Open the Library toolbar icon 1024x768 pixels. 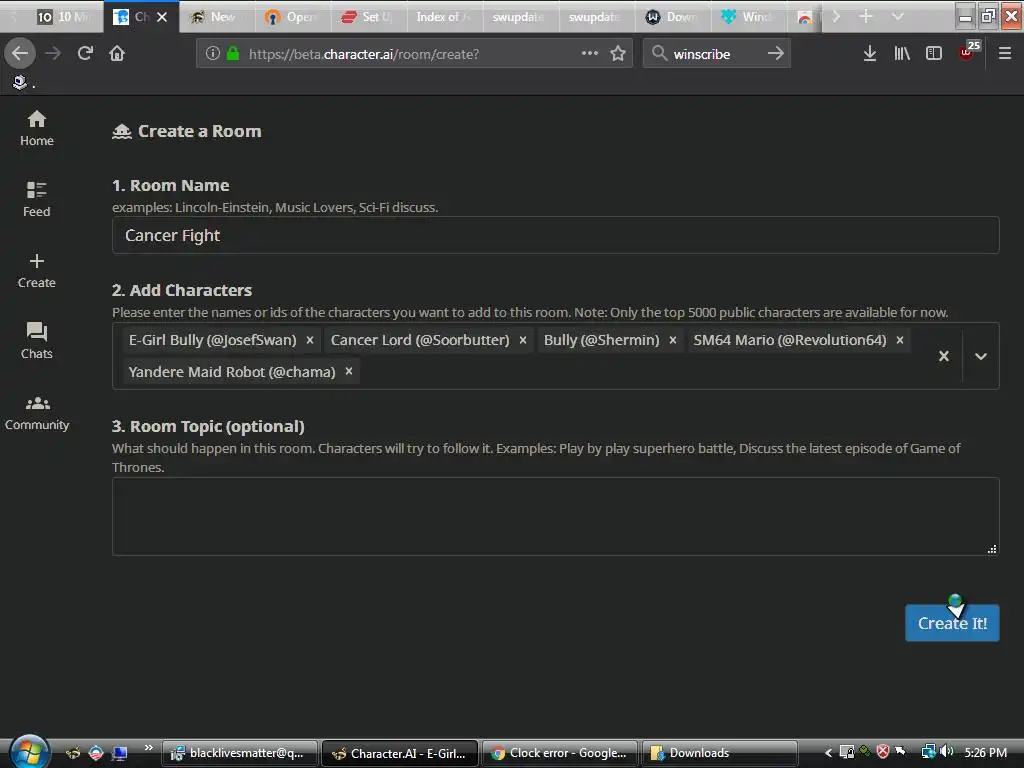[902, 54]
